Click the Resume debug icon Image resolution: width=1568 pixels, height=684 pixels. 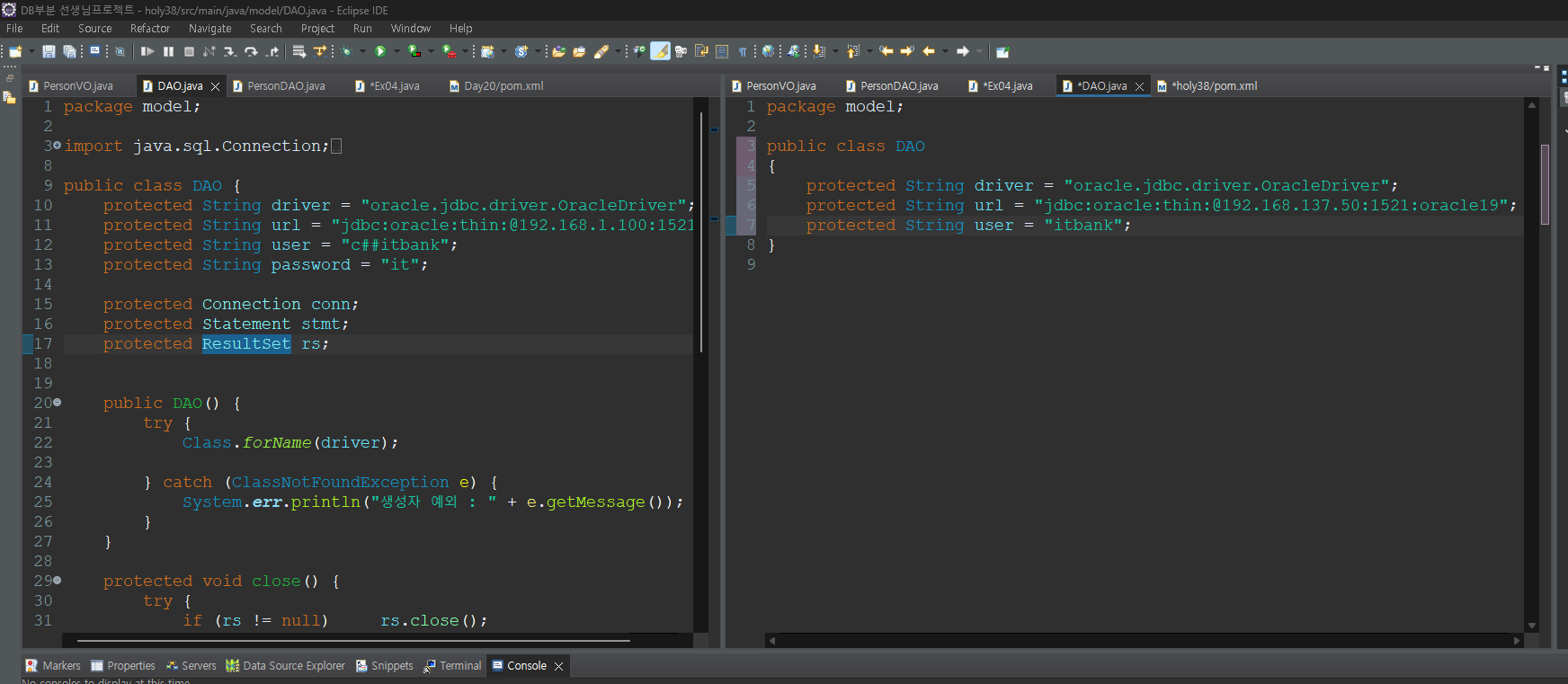coord(147,51)
